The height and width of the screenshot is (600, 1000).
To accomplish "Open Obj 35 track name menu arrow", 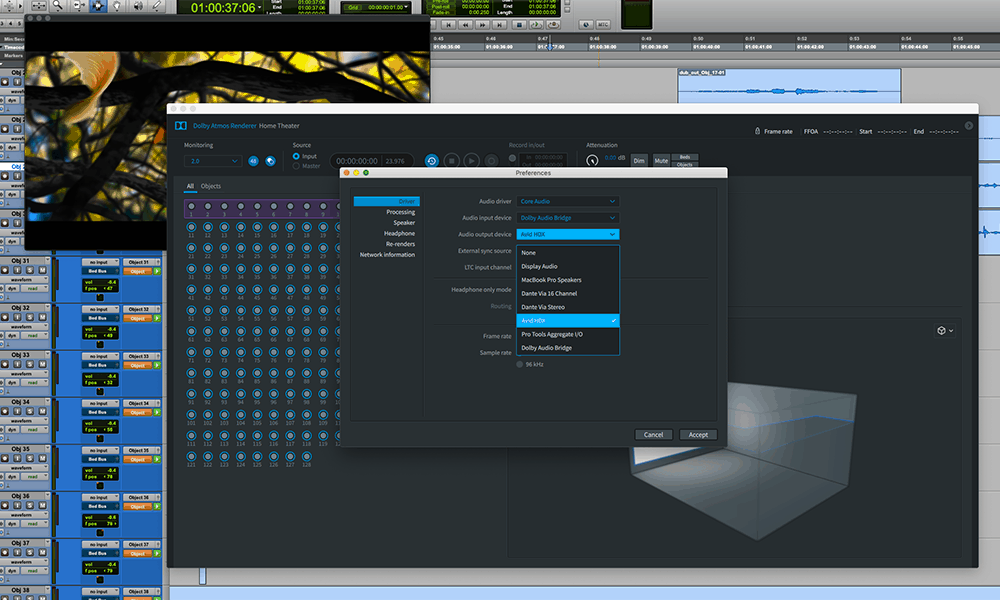I will [47, 449].
